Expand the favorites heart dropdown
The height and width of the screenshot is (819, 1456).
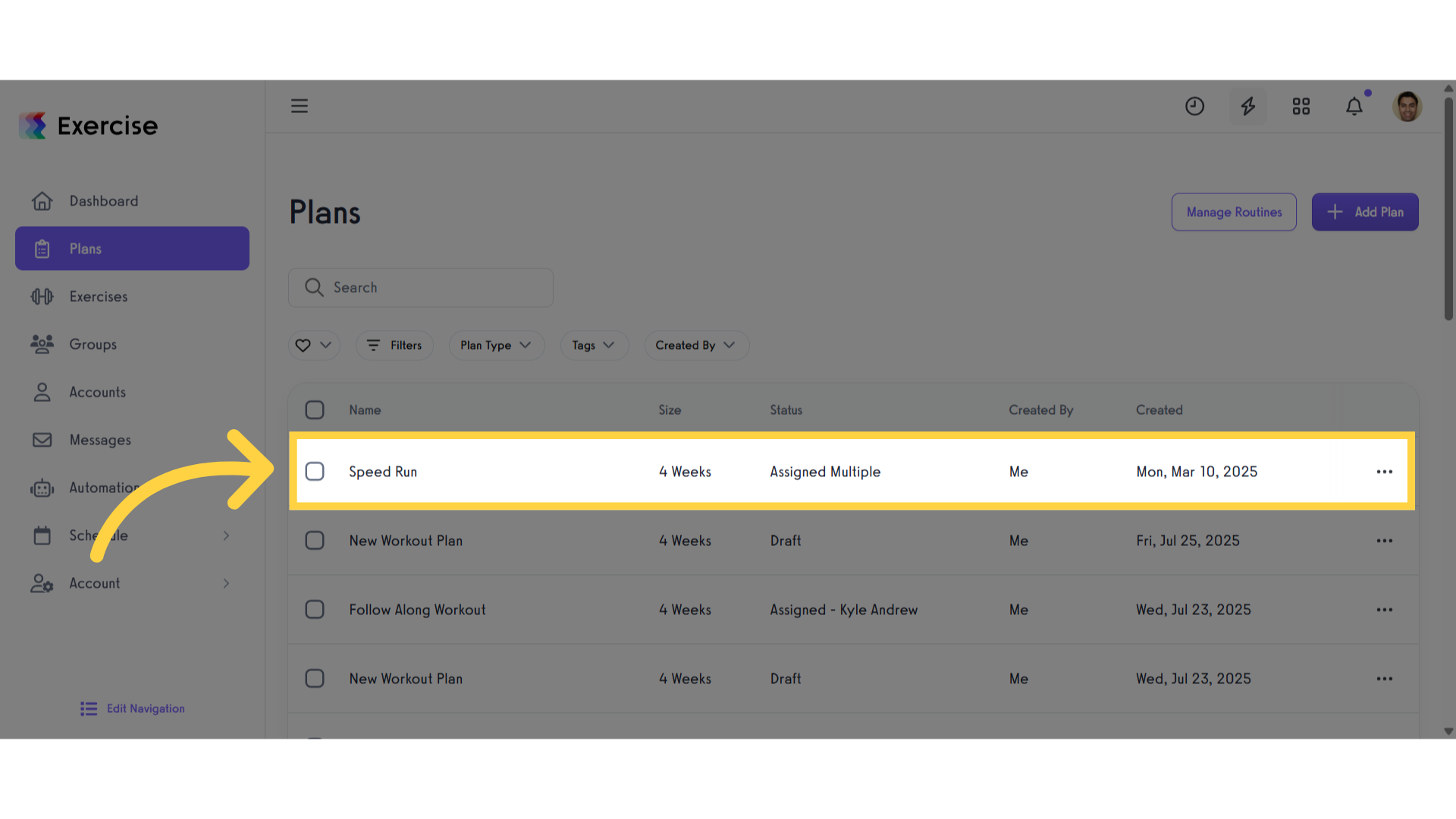314,345
